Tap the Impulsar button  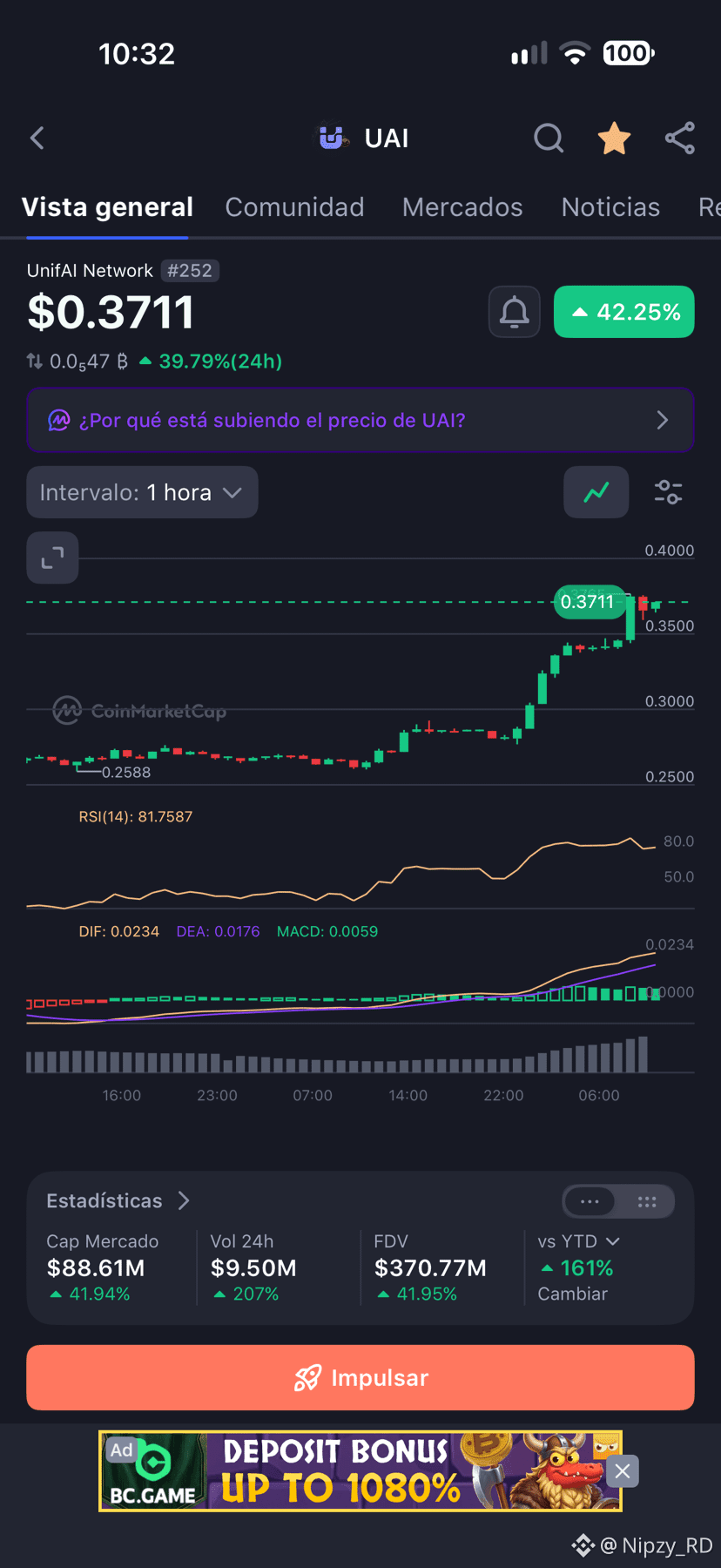pos(360,1378)
